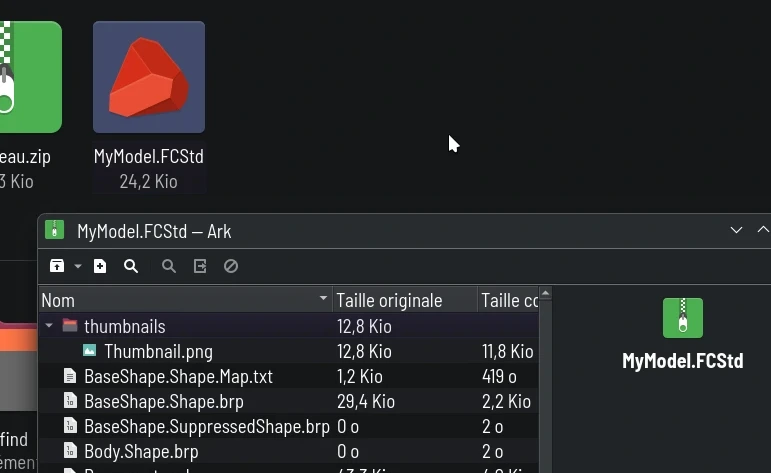The width and height of the screenshot is (771, 473).
Task: Select Body.Shape.brp entry
Action: click(x=141, y=452)
